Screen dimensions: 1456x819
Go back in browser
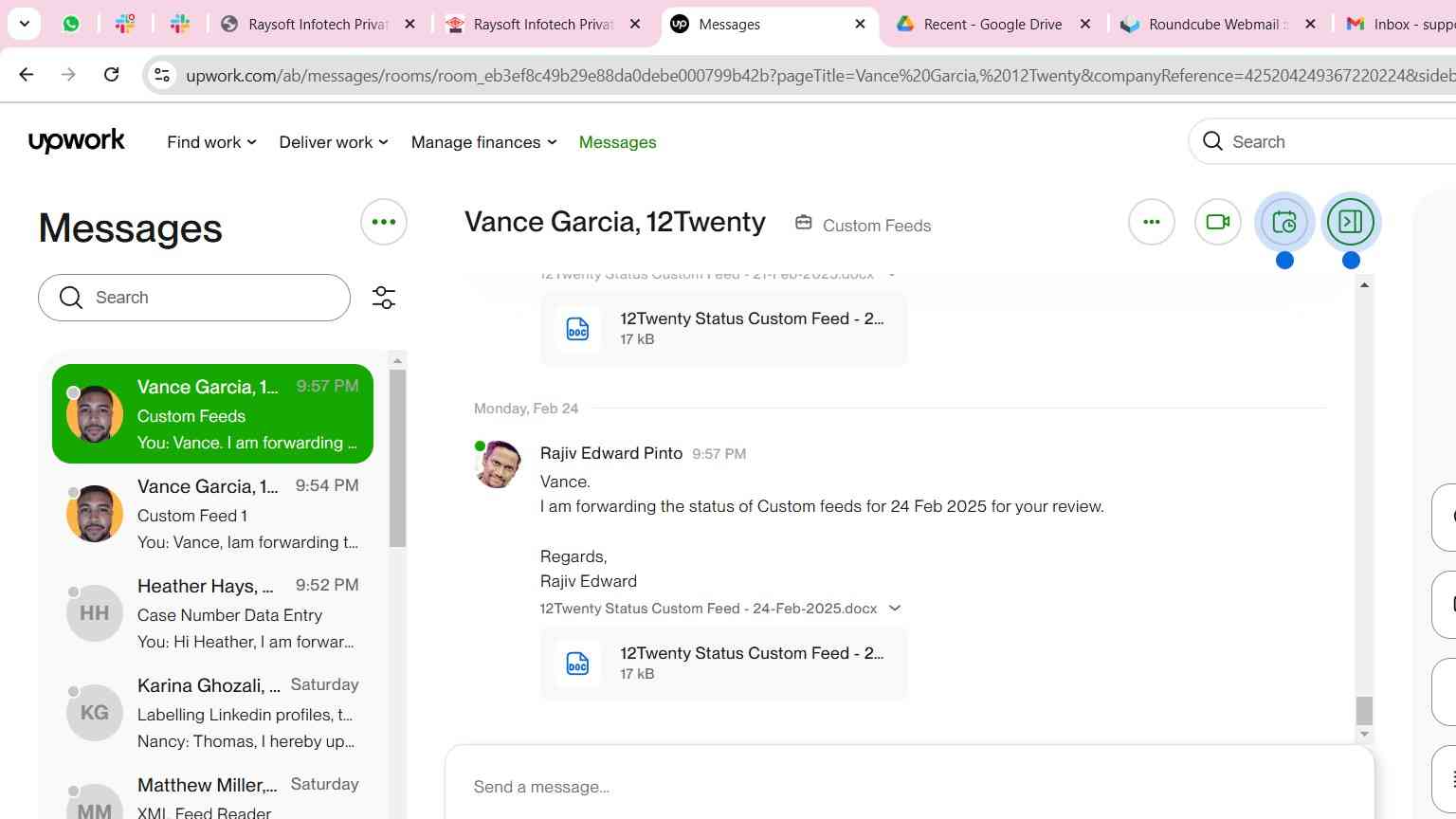pos(27,74)
